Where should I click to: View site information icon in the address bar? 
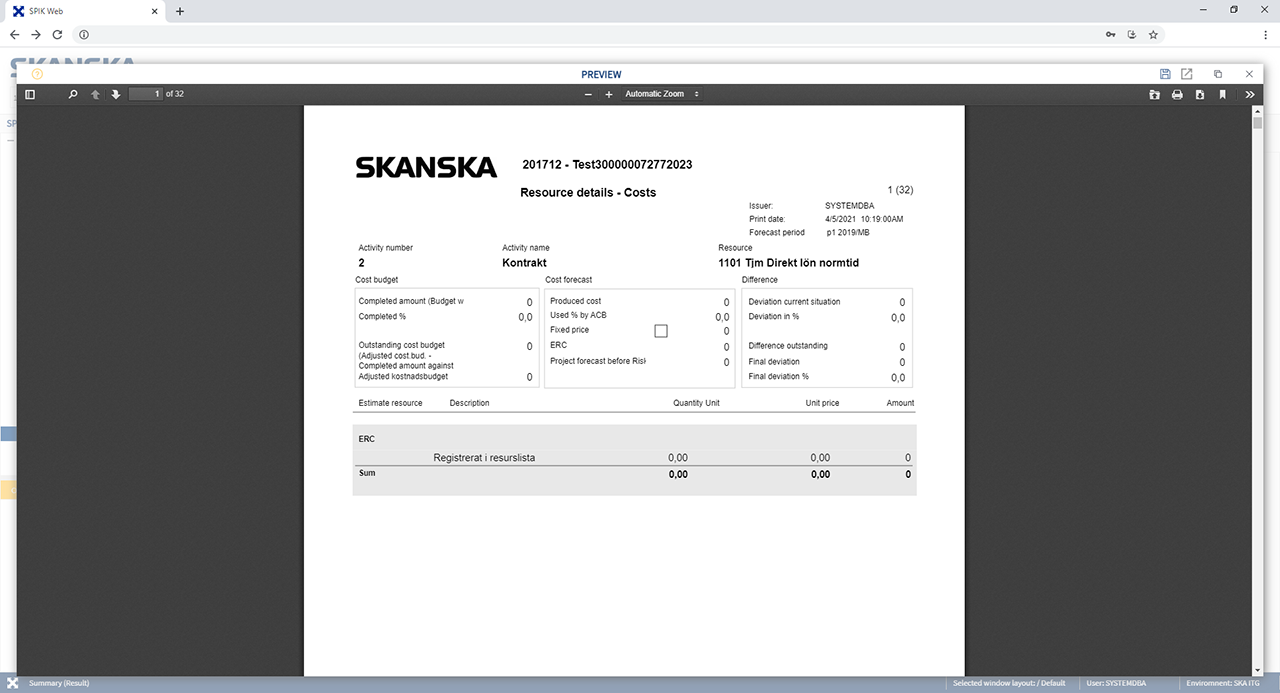point(84,34)
